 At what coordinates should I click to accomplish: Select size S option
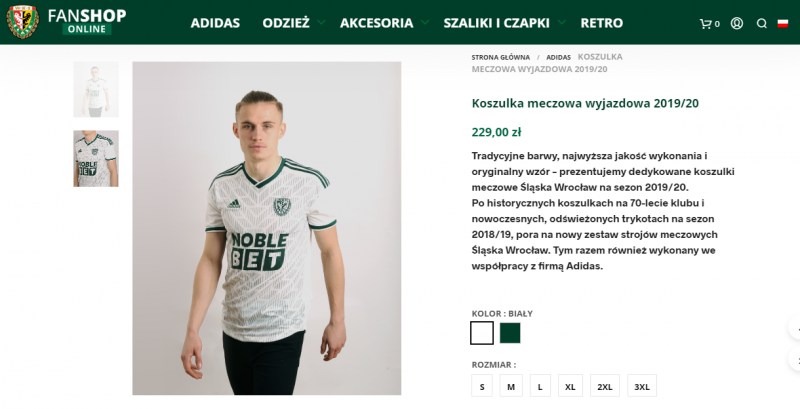point(482,386)
